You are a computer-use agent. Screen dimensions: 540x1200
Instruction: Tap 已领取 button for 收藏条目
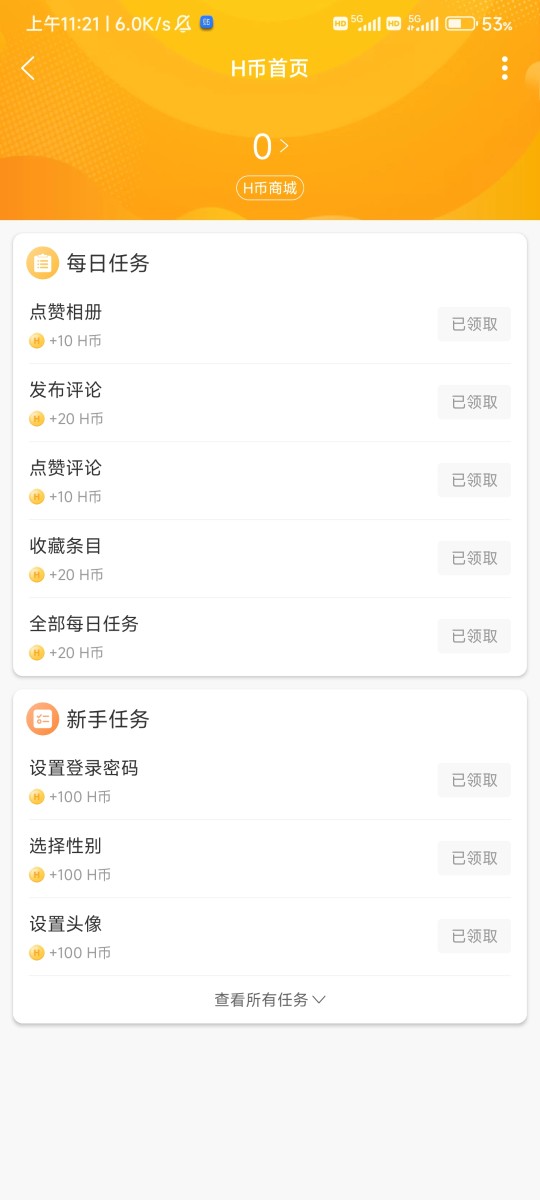coord(474,558)
